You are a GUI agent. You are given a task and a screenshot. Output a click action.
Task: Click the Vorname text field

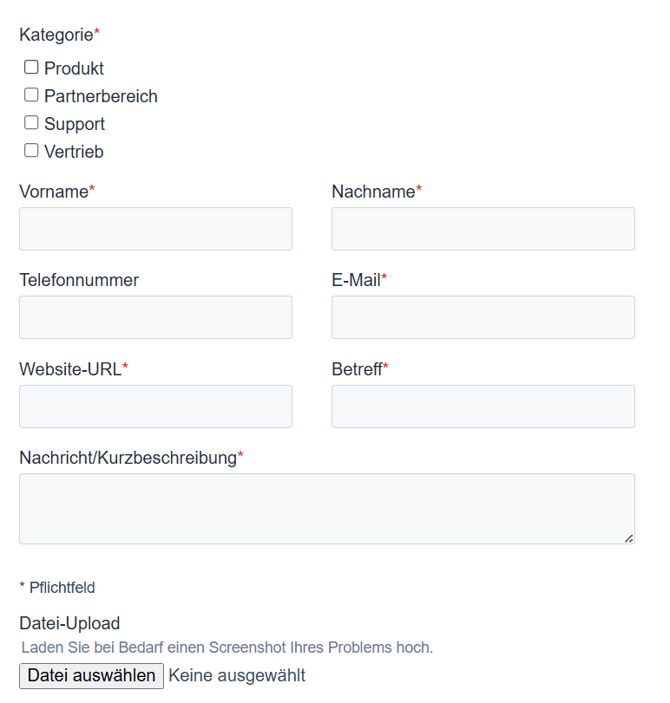[156, 229]
